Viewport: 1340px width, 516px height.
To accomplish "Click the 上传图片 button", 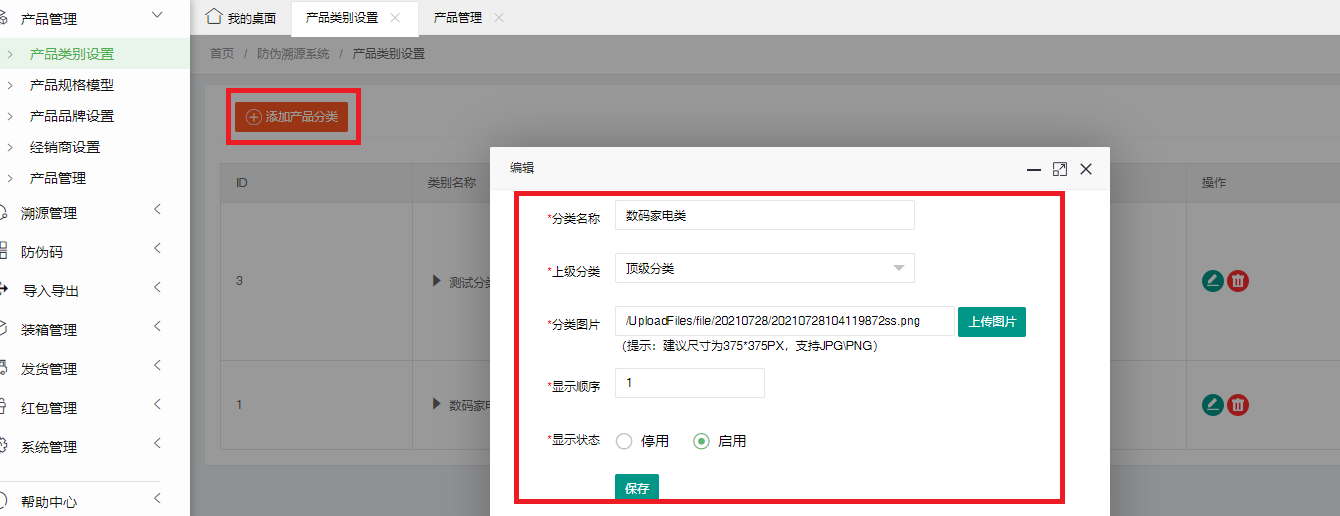I will coord(991,322).
